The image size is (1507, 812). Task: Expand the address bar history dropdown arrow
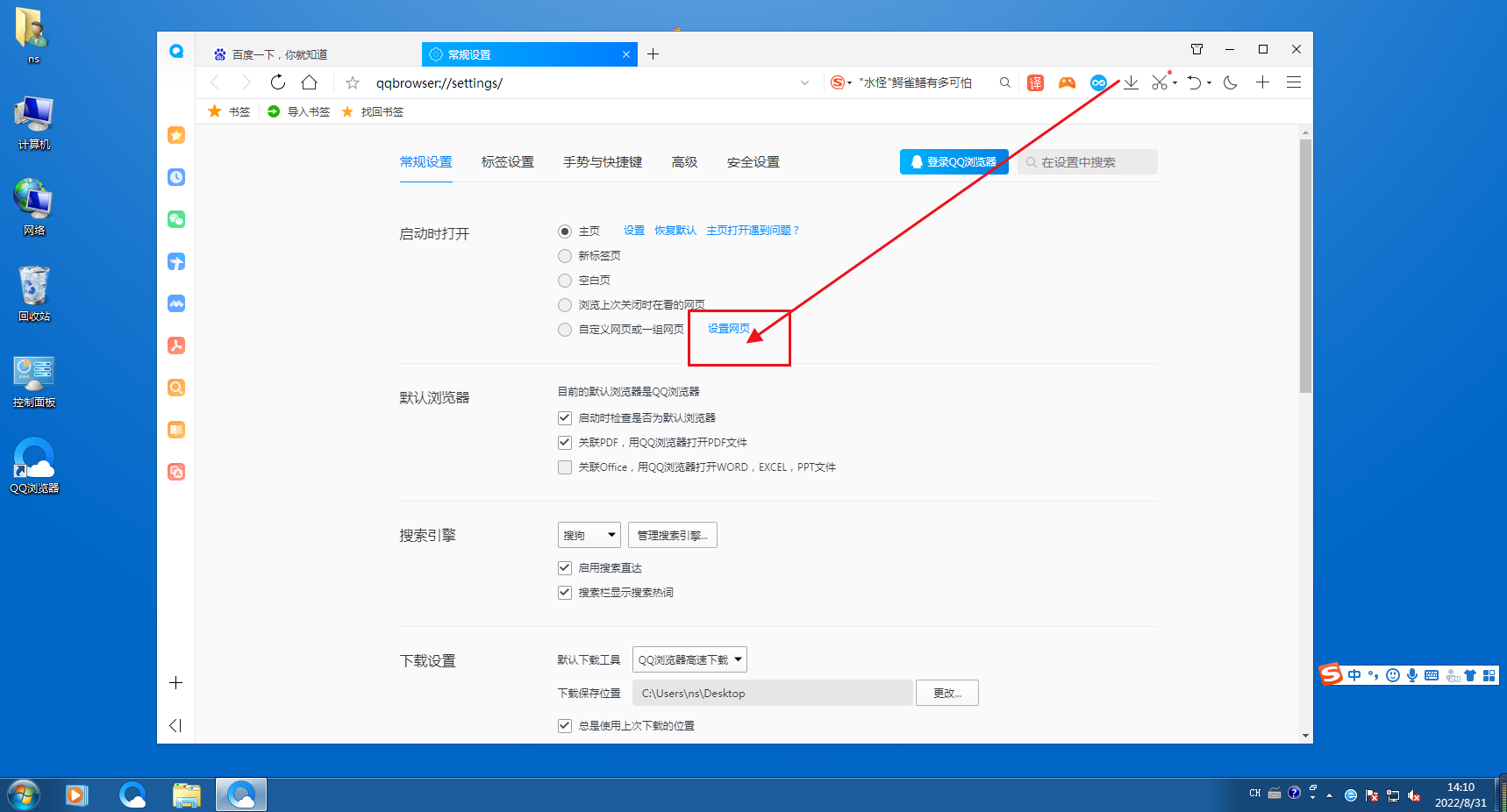pos(805,82)
